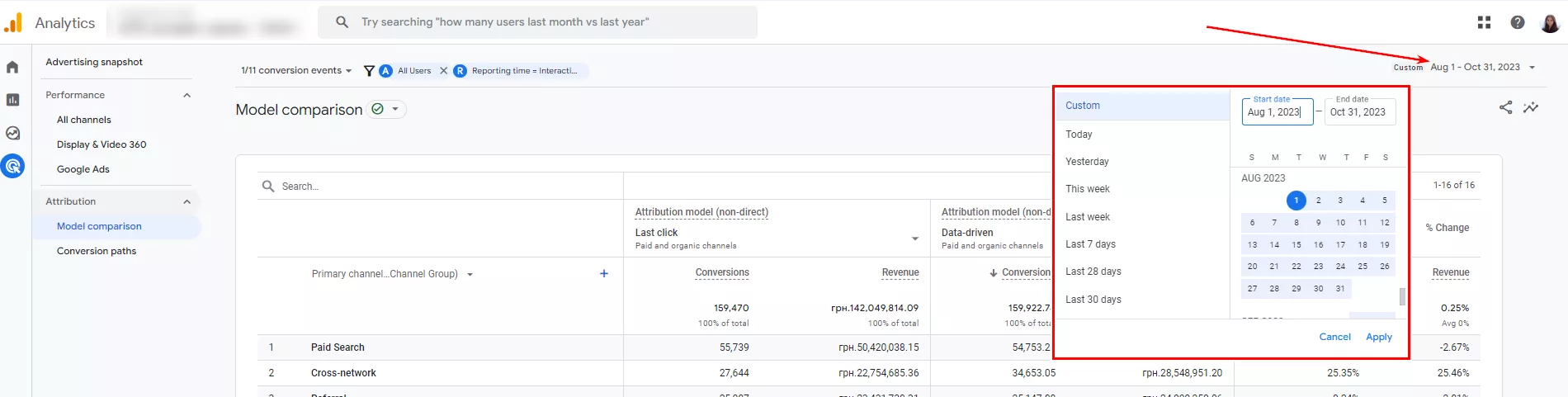Open the help question mark icon
Screen dimensions: 1568x397
1517,22
